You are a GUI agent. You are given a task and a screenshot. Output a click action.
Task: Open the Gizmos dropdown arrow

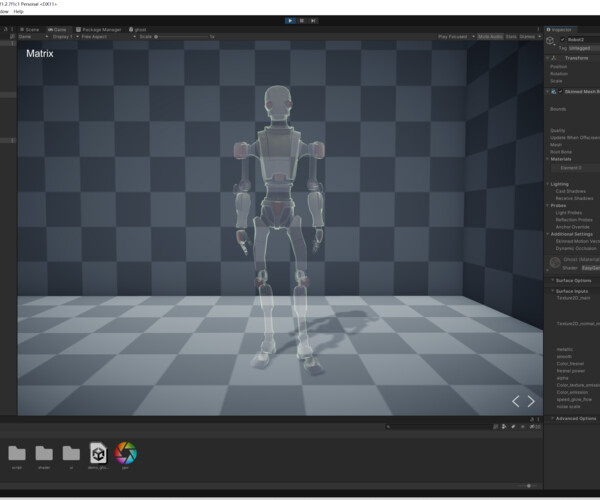pyautogui.click(x=540, y=37)
